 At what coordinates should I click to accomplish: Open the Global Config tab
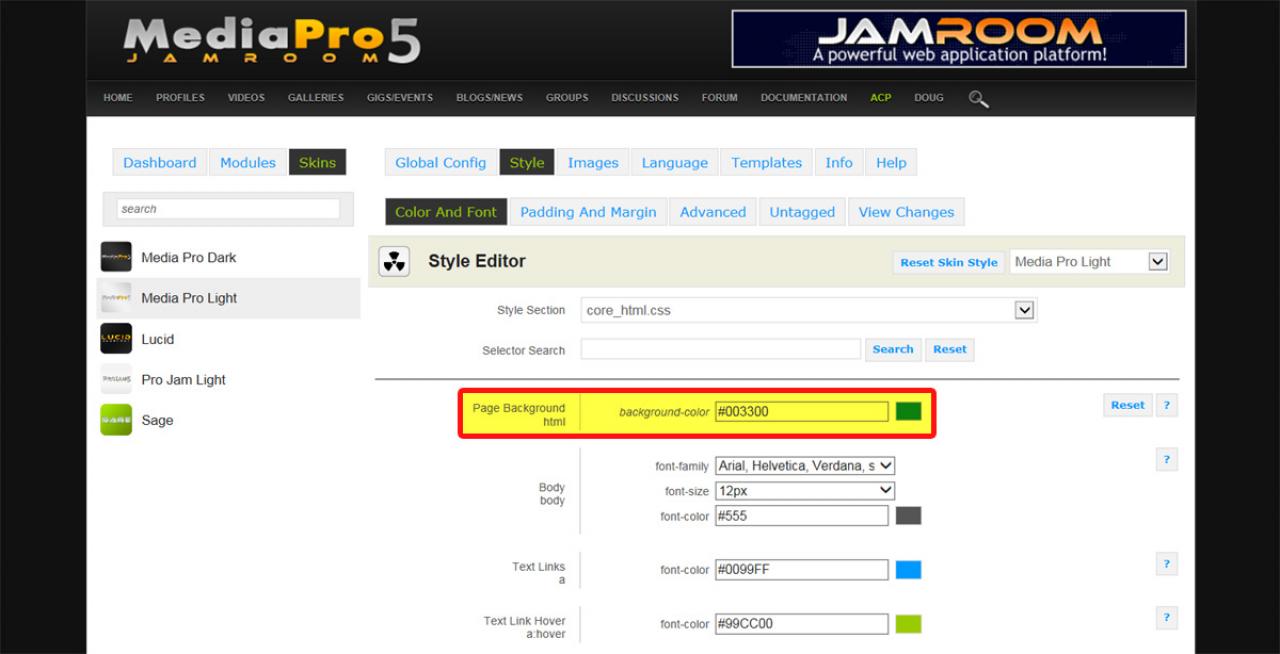pos(441,163)
